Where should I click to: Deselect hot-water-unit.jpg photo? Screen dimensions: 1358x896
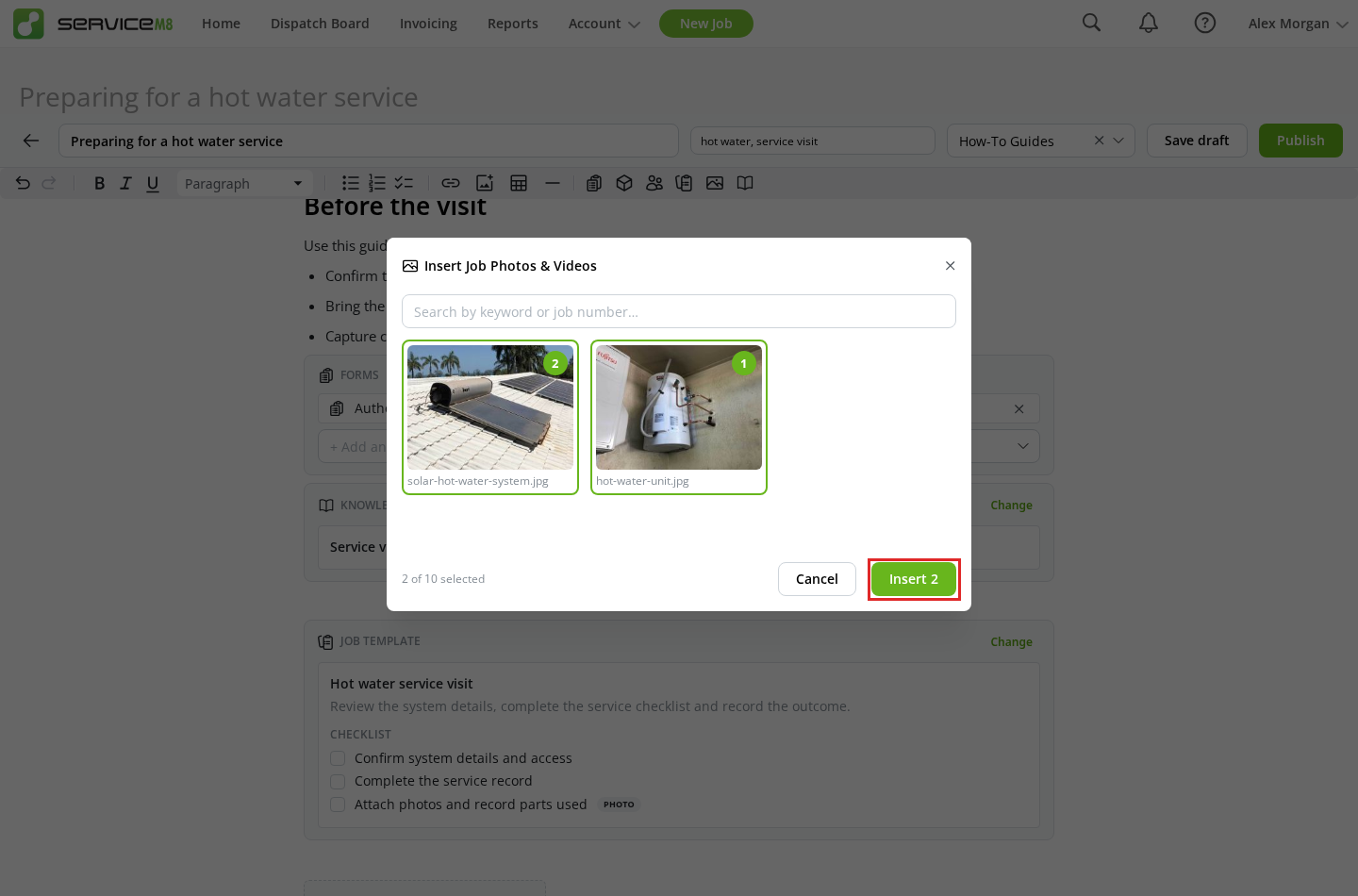pyautogui.click(x=679, y=417)
